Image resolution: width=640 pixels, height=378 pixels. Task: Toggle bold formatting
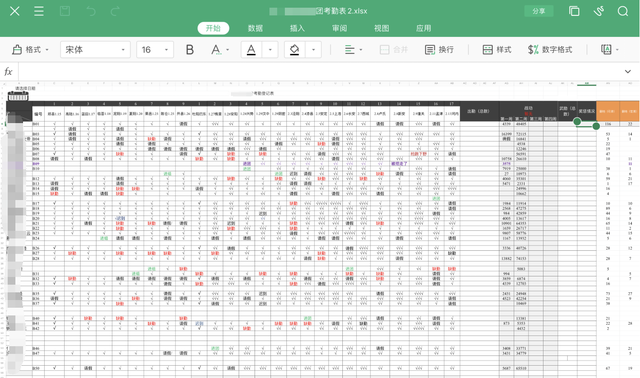[x=190, y=50]
